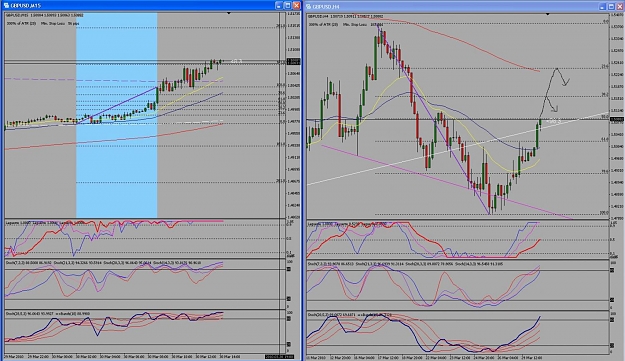Maximize the GBPUSD,M15 chart window
This screenshot has width=625, height=361.
point(287,6)
